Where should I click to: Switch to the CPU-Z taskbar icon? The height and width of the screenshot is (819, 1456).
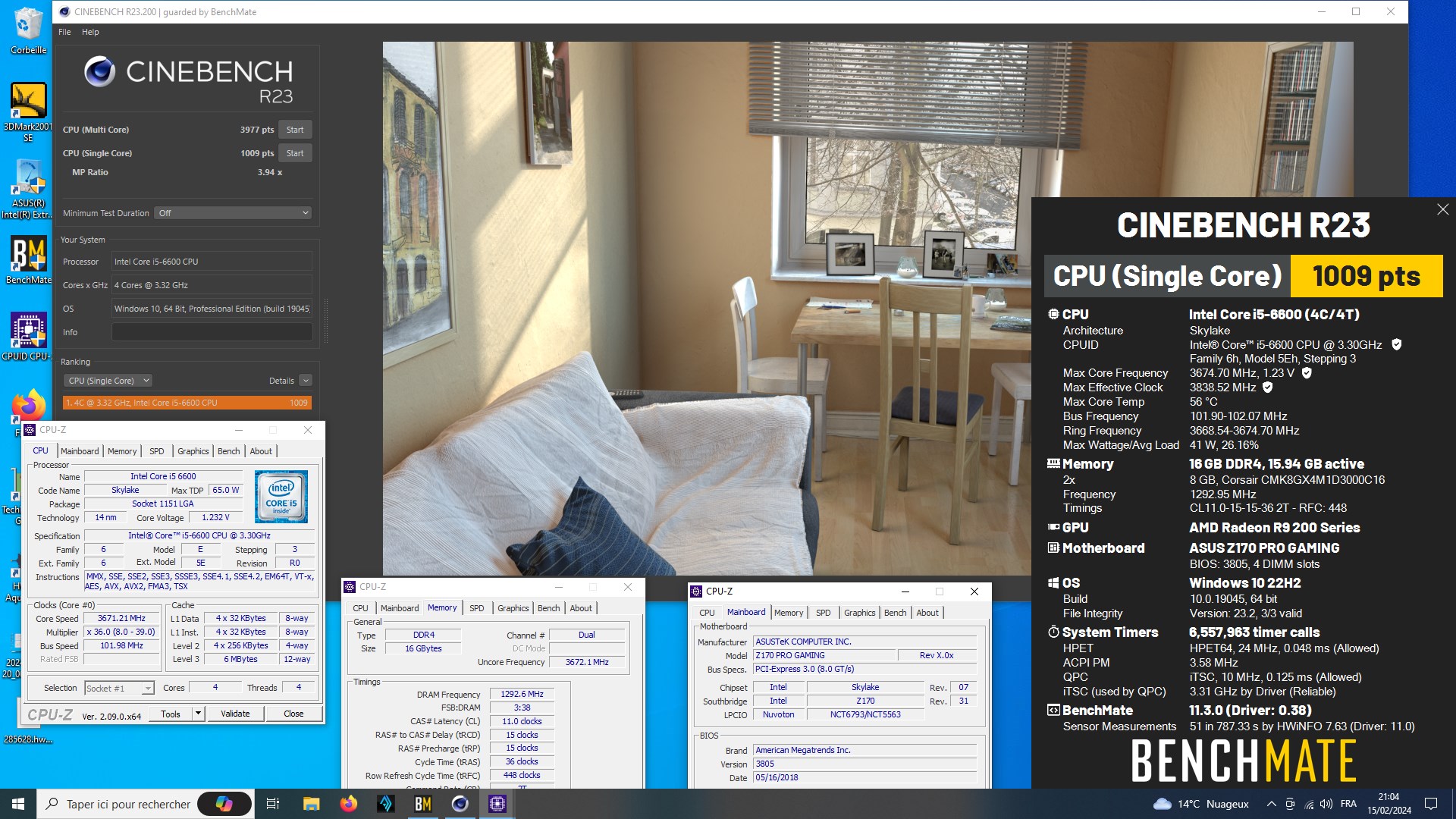(x=497, y=804)
